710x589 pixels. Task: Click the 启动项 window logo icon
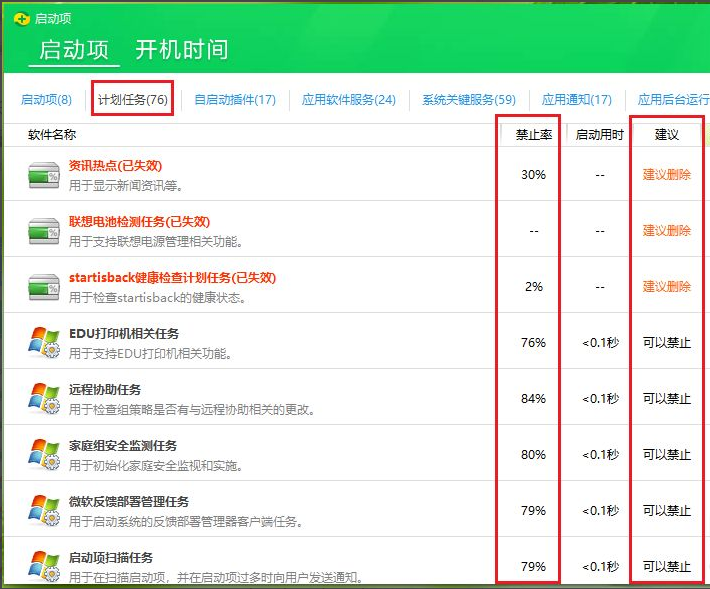(21, 19)
